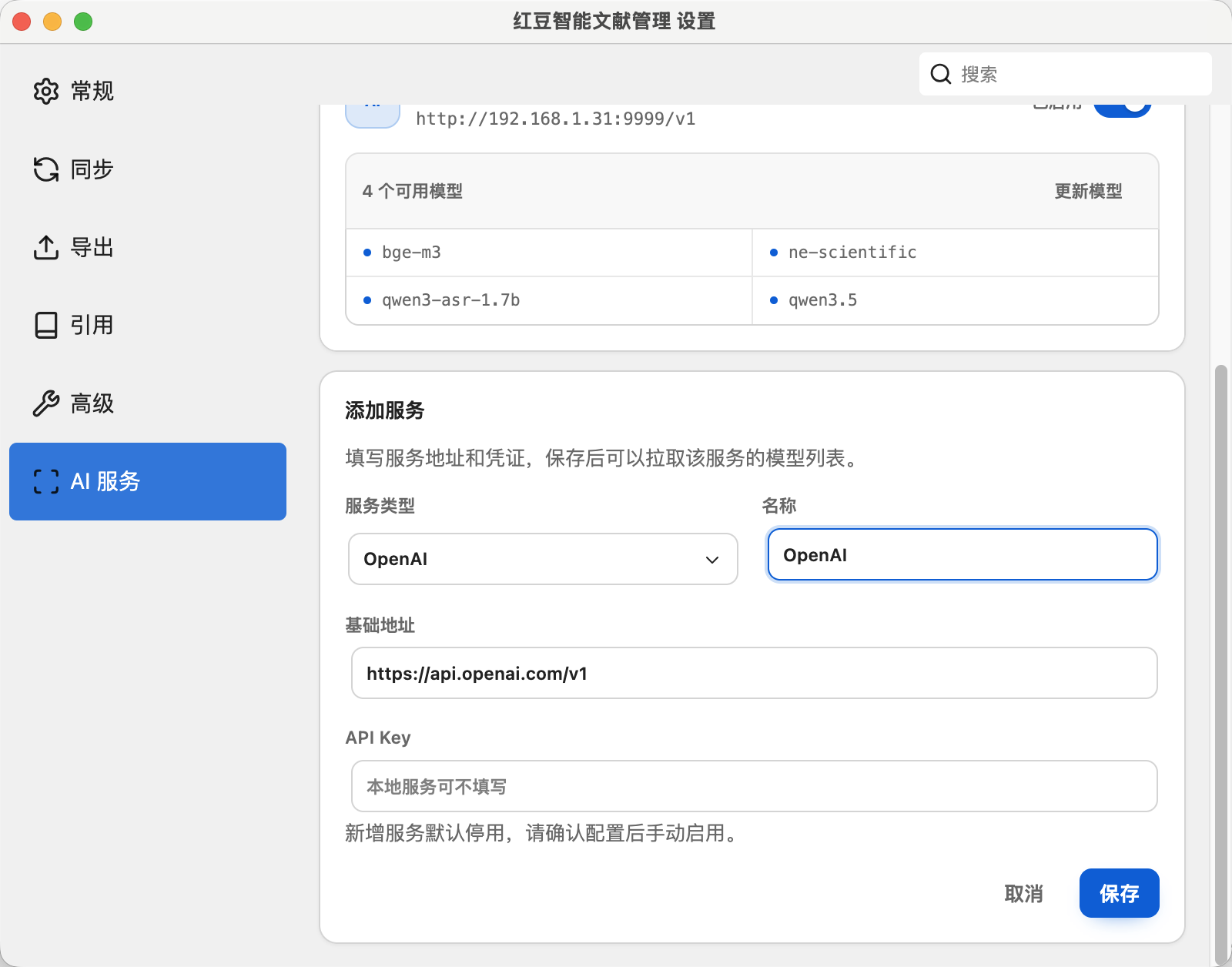Screen dimensions: 1232x967
Task: Focus the 搜索 search field
Action: (1066, 74)
